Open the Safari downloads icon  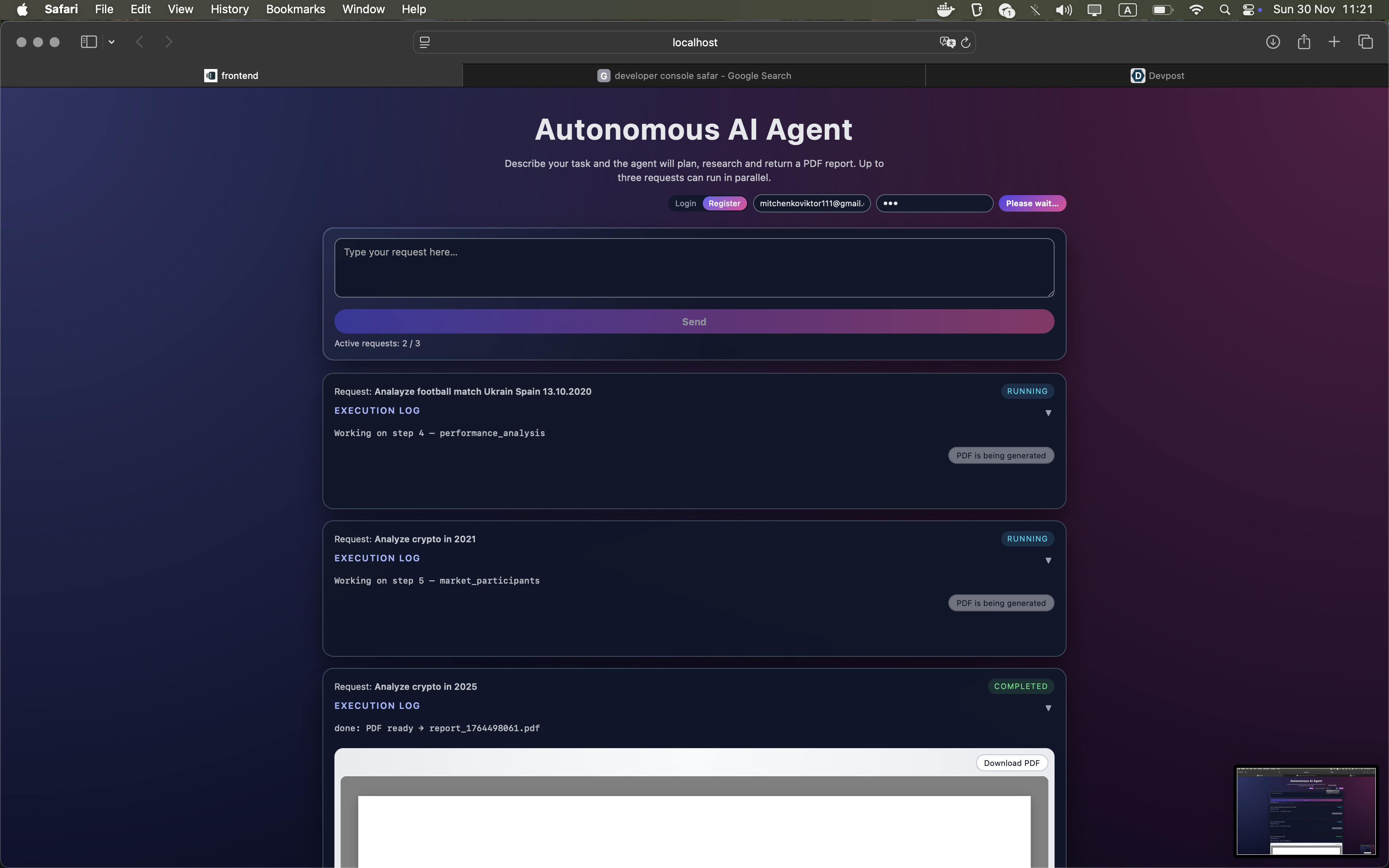click(x=1272, y=42)
